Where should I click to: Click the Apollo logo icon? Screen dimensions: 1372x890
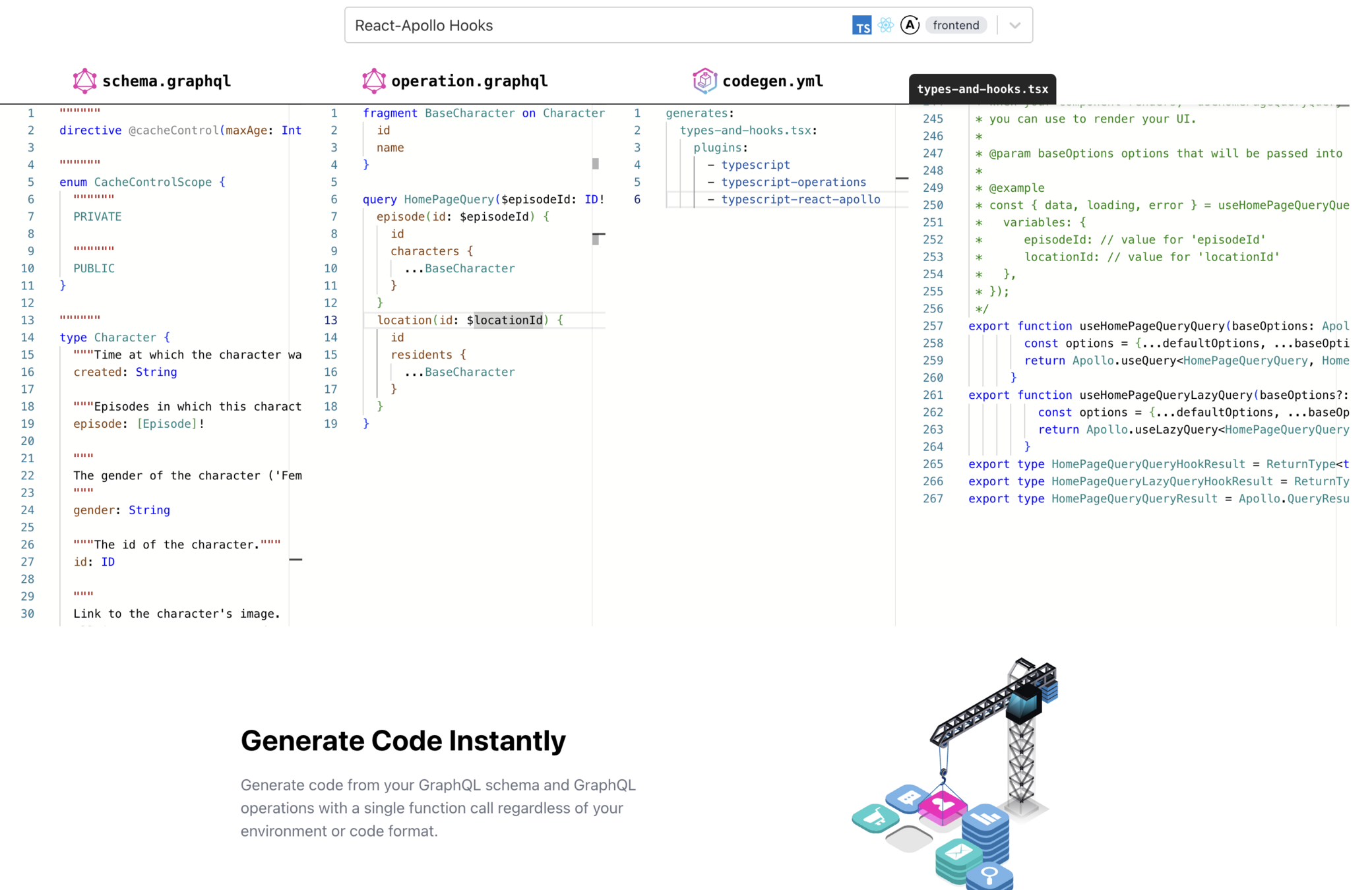pos(910,25)
